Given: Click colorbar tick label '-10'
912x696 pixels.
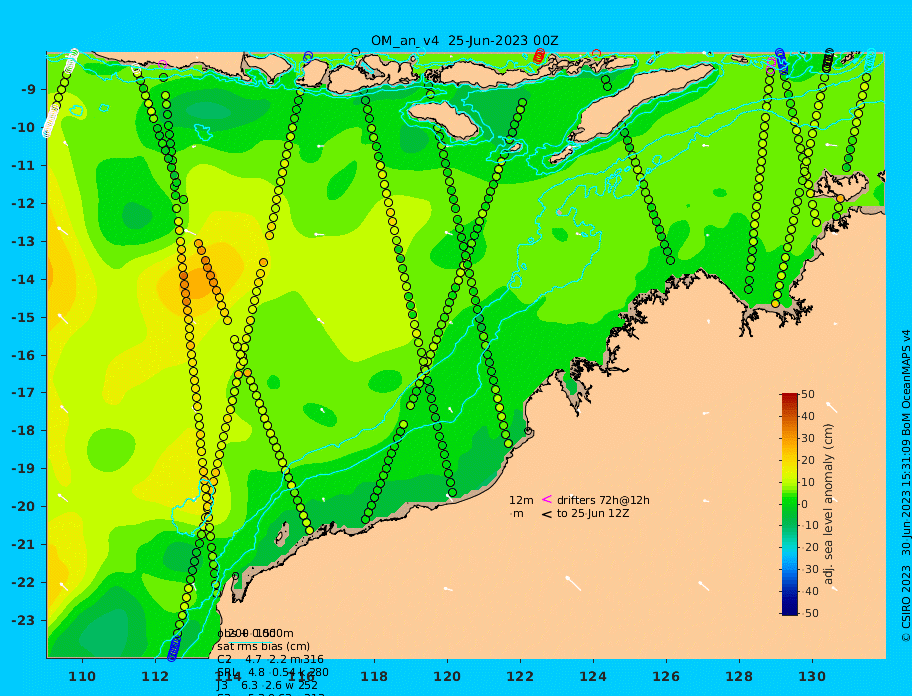Looking at the screenshot, I should [810, 525].
